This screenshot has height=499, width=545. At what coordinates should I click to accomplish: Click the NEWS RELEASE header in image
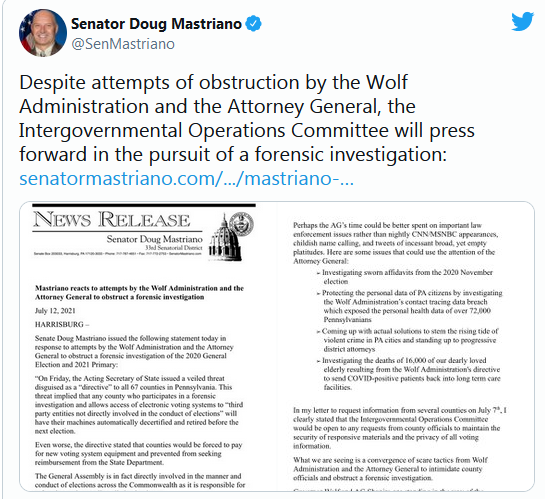pos(112,220)
